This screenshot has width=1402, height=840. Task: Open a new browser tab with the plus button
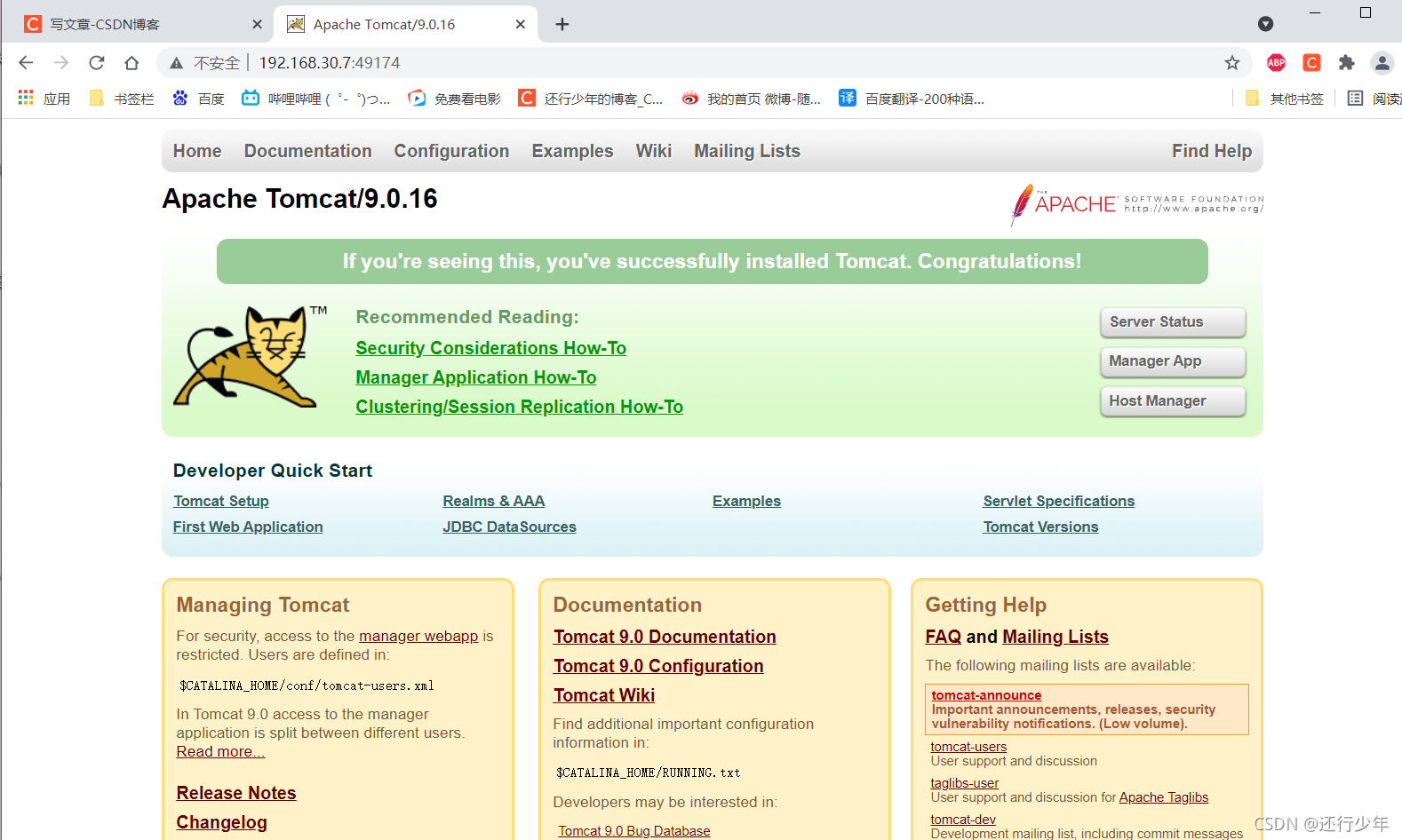[x=562, y=24]
